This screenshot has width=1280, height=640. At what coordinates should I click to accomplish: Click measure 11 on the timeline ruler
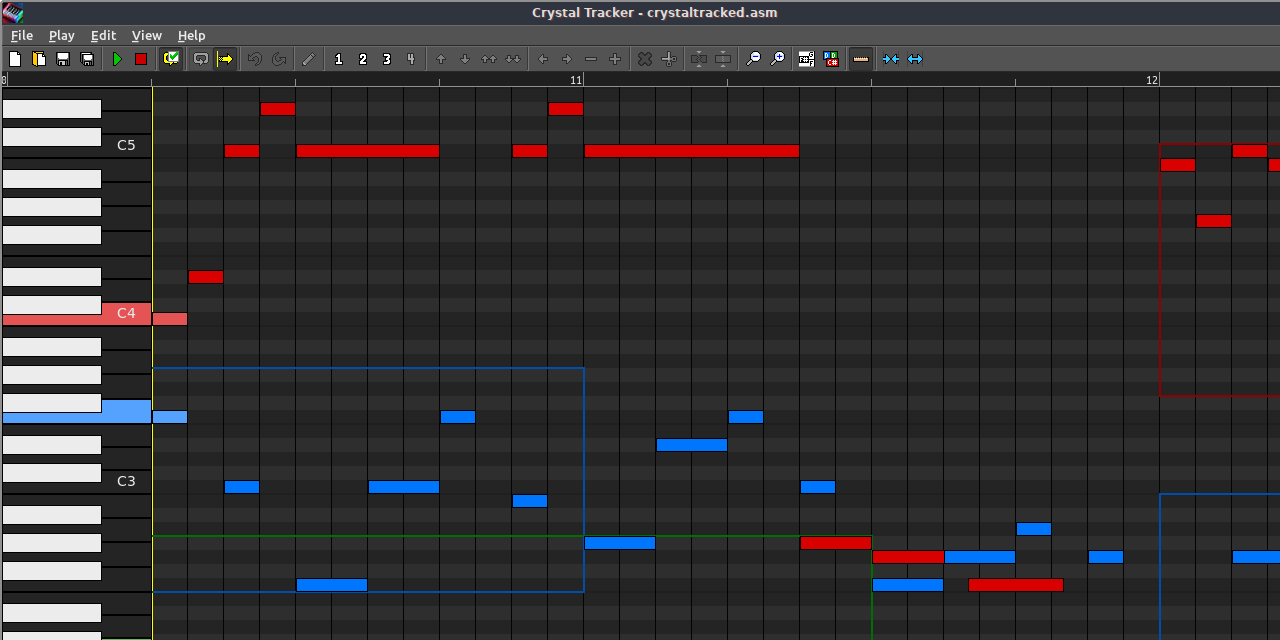(576, 79)
